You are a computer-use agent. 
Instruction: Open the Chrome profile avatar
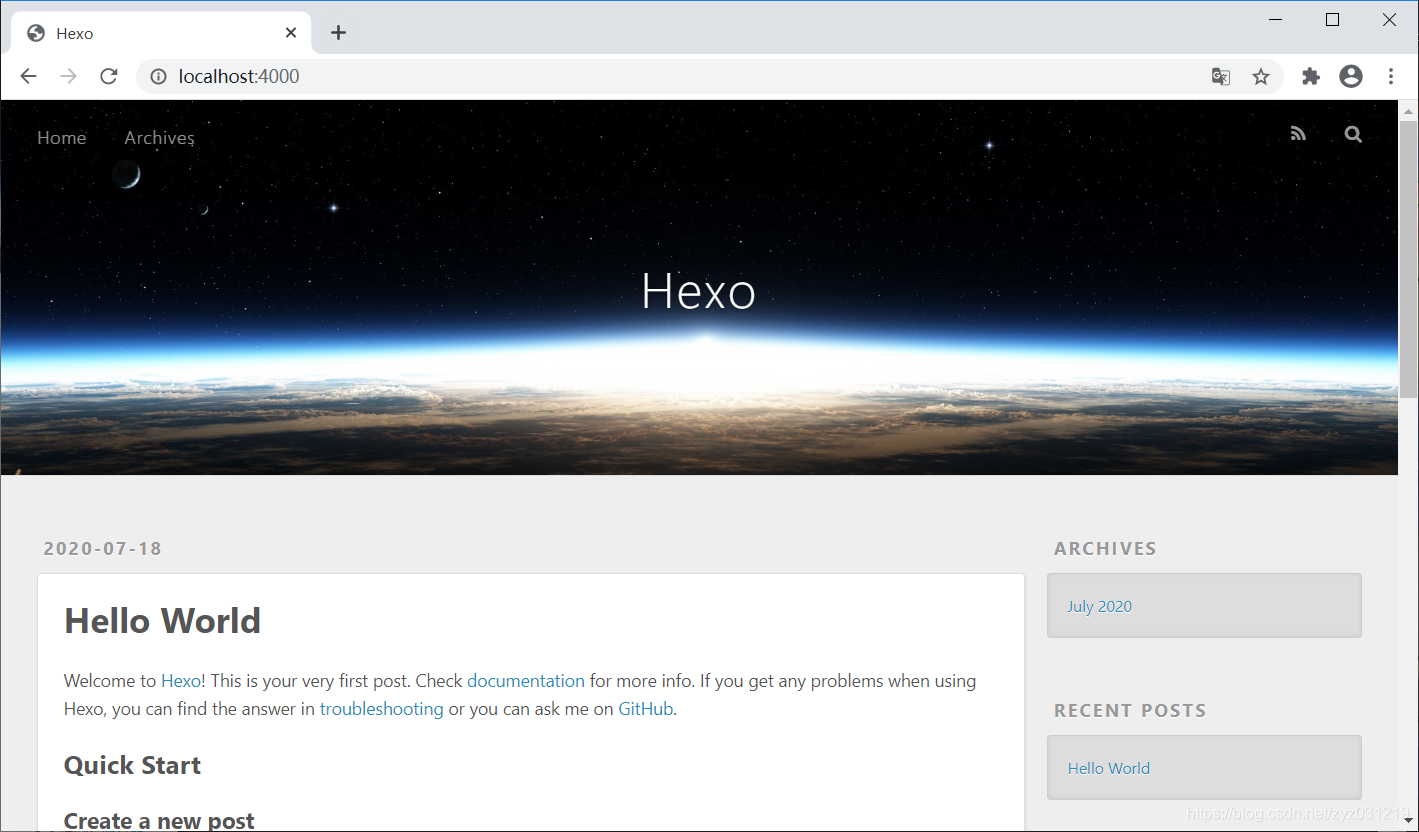click(1351, 76)
